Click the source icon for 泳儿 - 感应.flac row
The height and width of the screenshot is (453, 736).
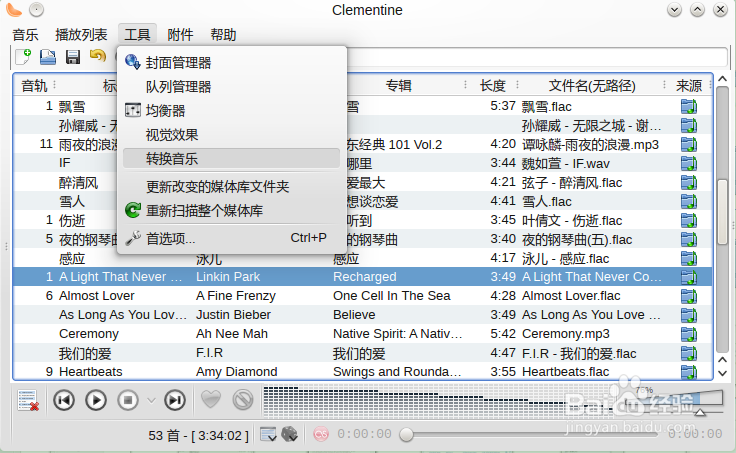pyautogui.click(x=689, y=259)
